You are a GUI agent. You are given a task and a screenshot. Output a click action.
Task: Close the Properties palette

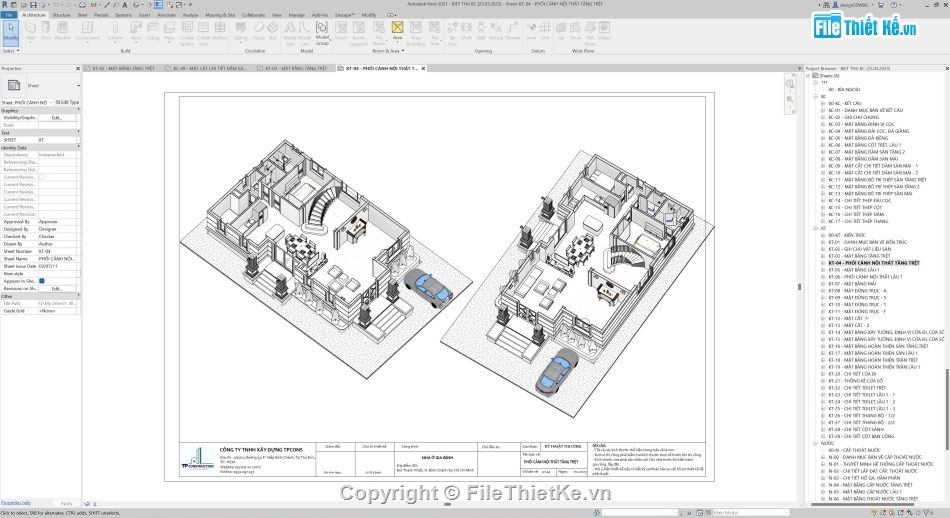click(78, 68)
